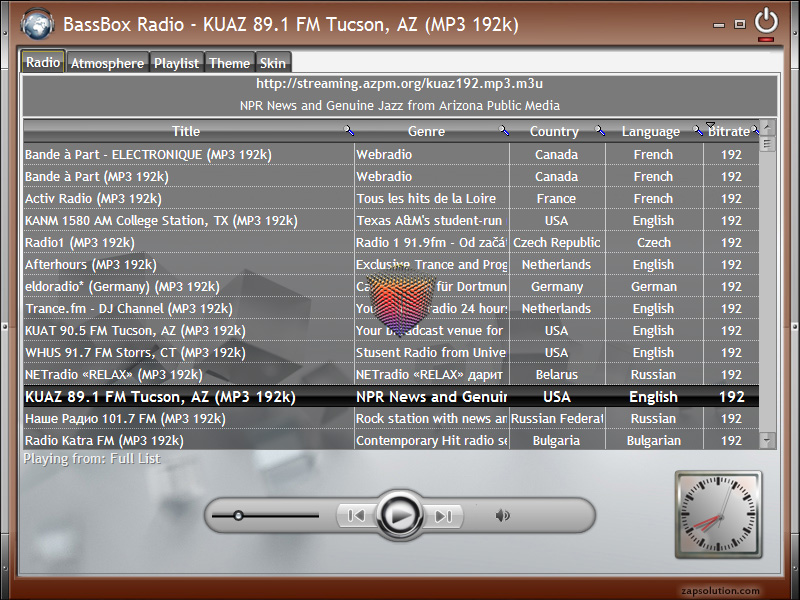Mute audio with the speaker icon

(502, 515)
